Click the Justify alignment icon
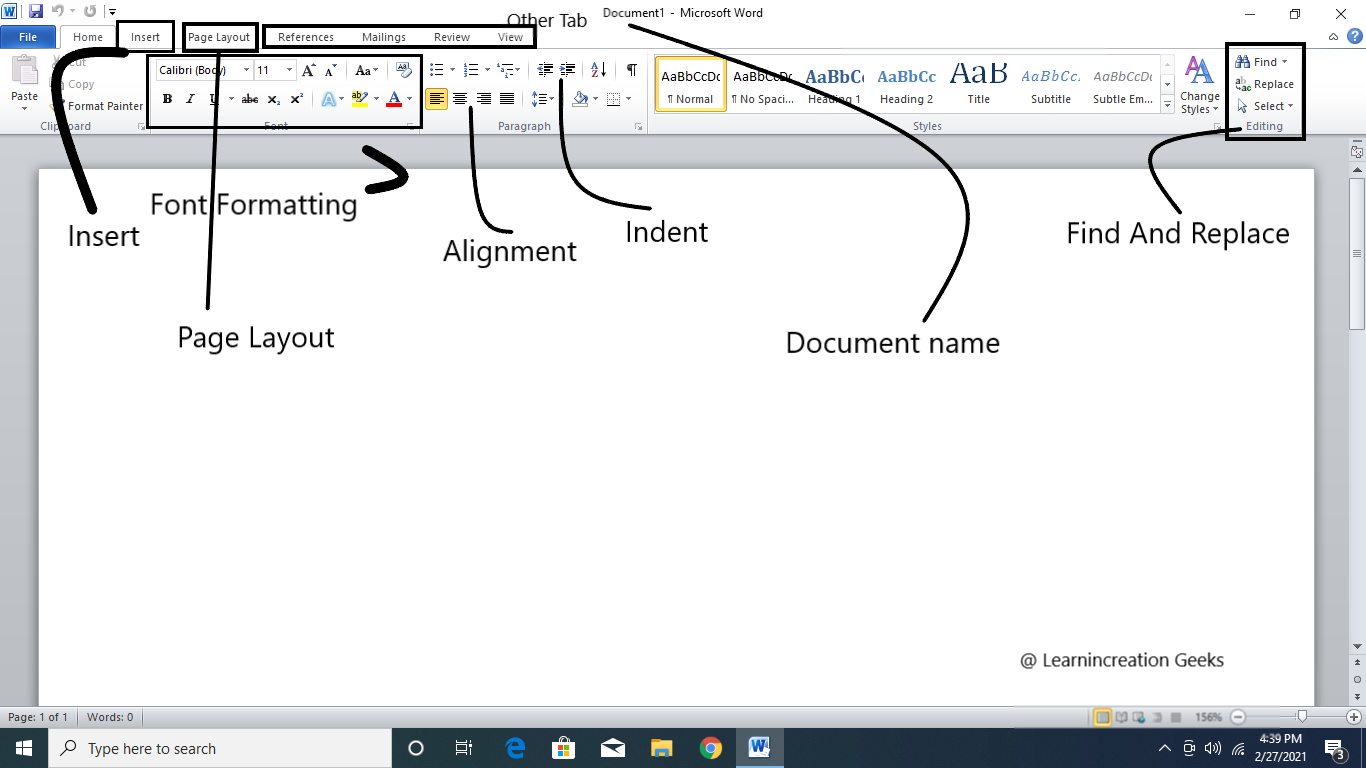This screenshot has width=1366, height=768. pos(507,99)
